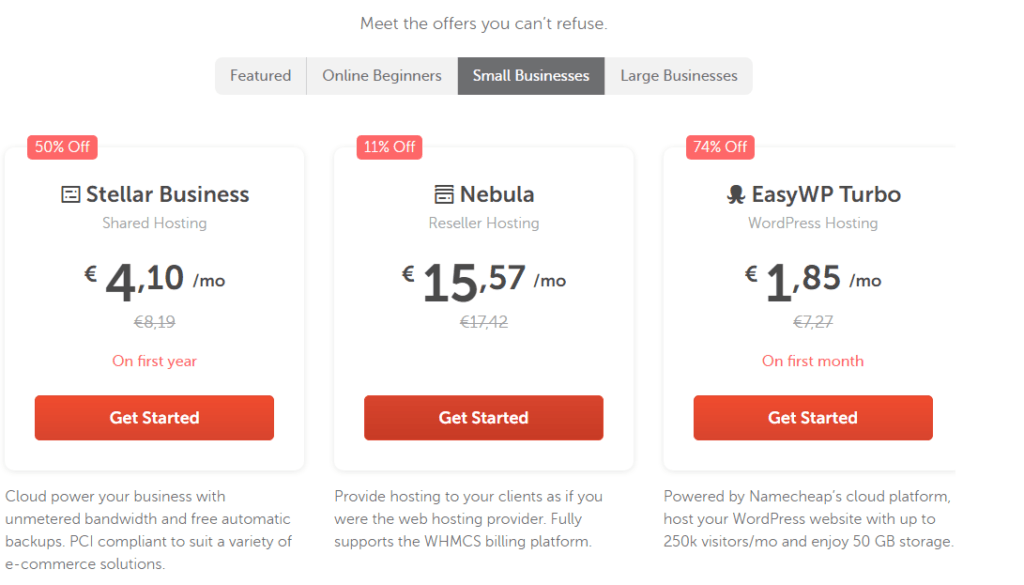Click the €15,57 per month price
This screenshot has width=1024, height=585.
[484, 281]
